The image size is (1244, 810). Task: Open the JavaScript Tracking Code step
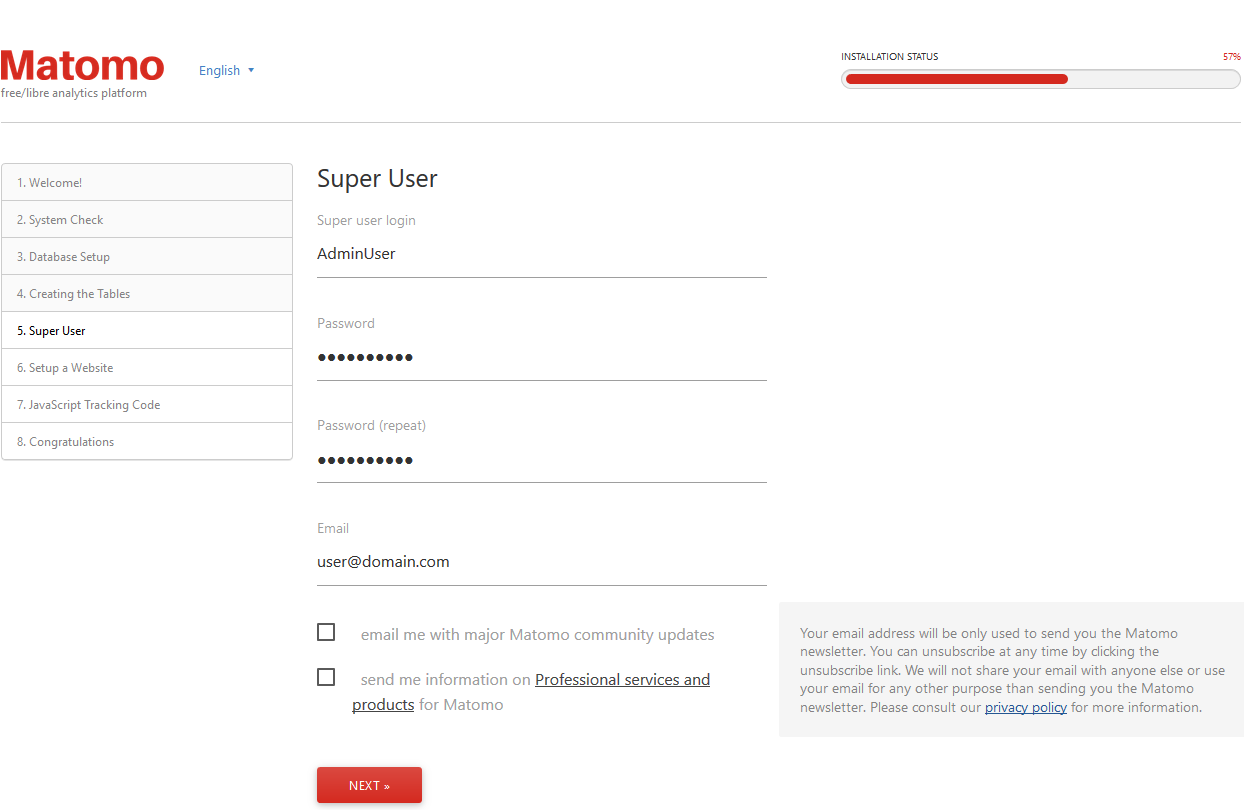147,405
